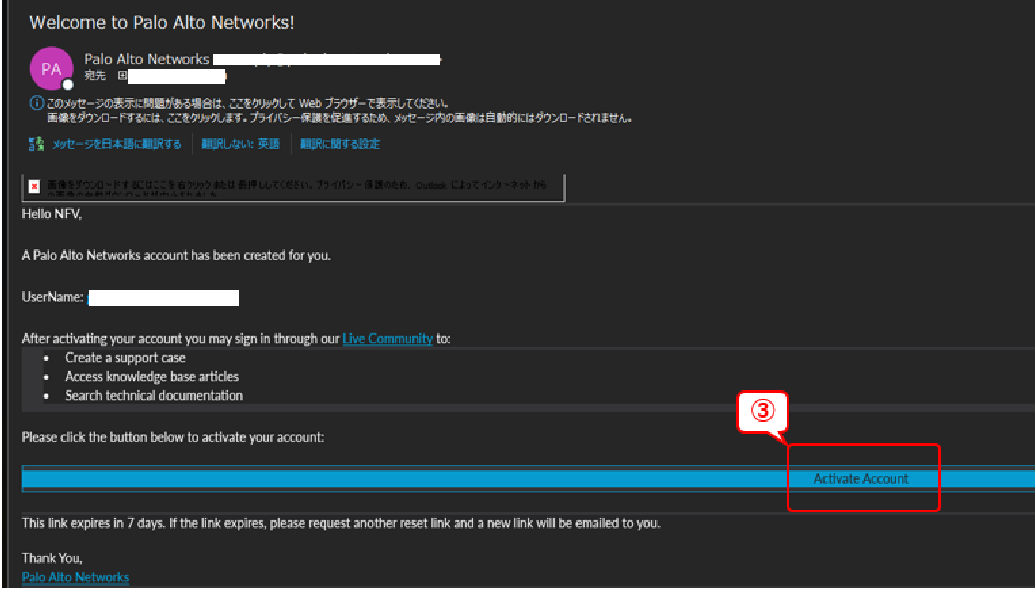Click the redacted UserName value

point(163,297)
